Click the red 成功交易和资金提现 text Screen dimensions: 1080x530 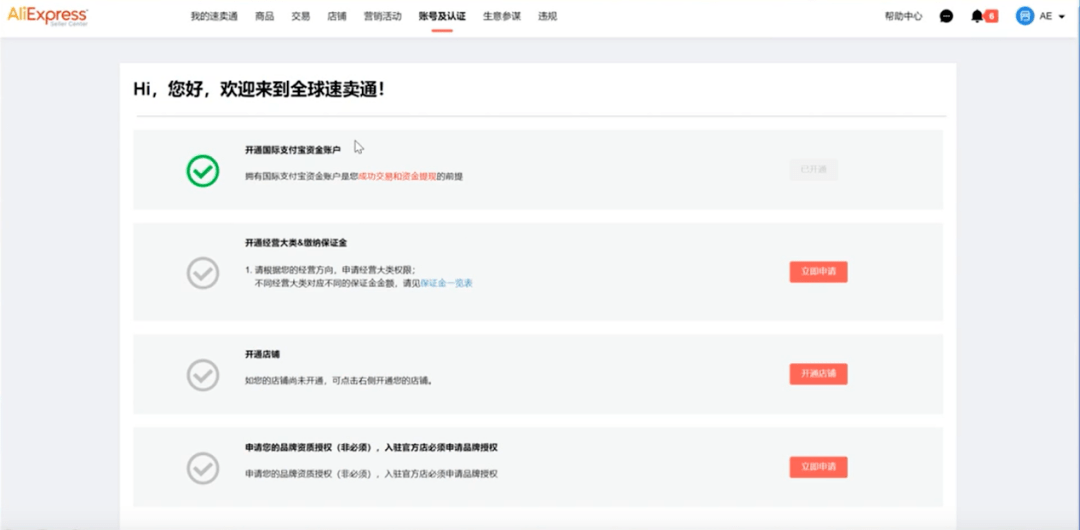397,176
